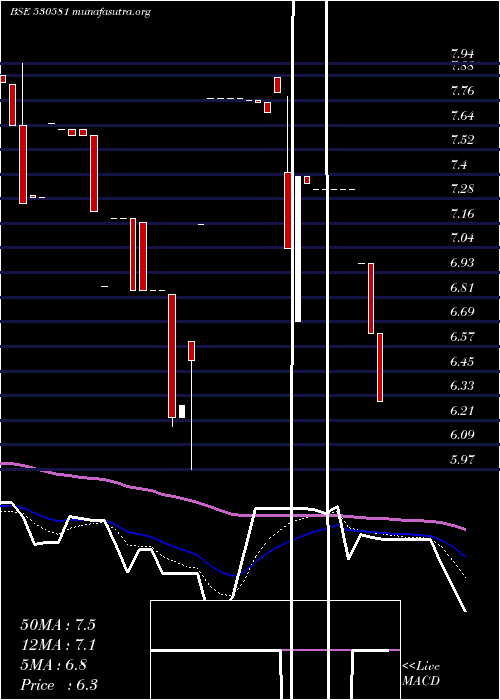Select the 7.4 price axis label

pyautogui.click(x=459, y=164)
